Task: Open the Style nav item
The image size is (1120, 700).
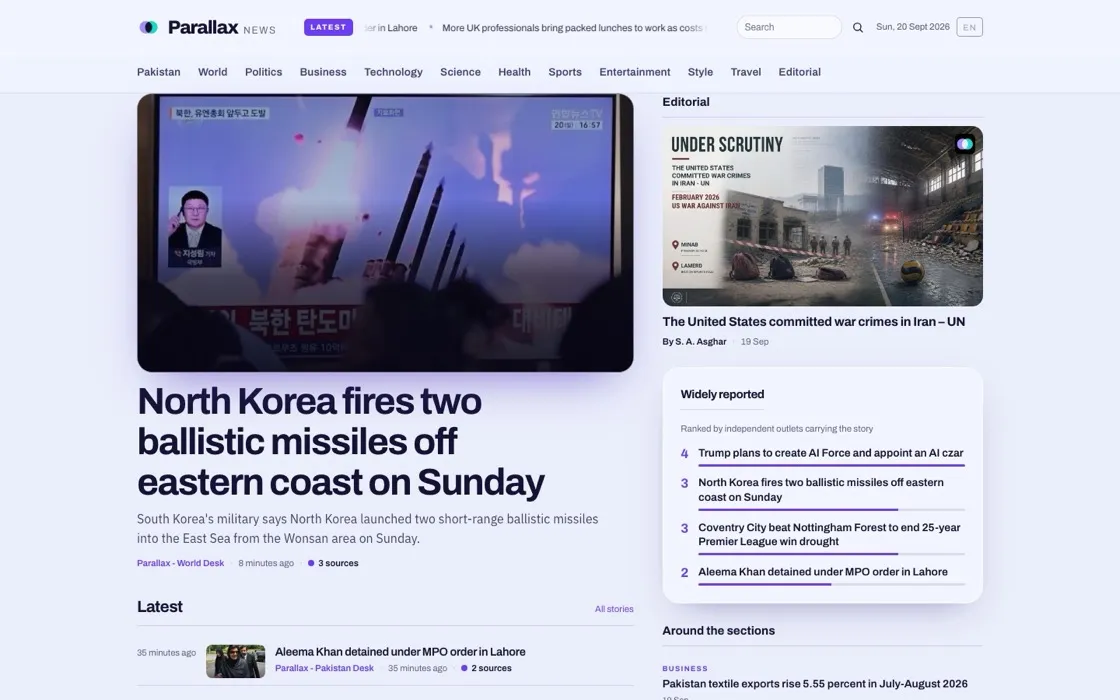Action: 700,72
